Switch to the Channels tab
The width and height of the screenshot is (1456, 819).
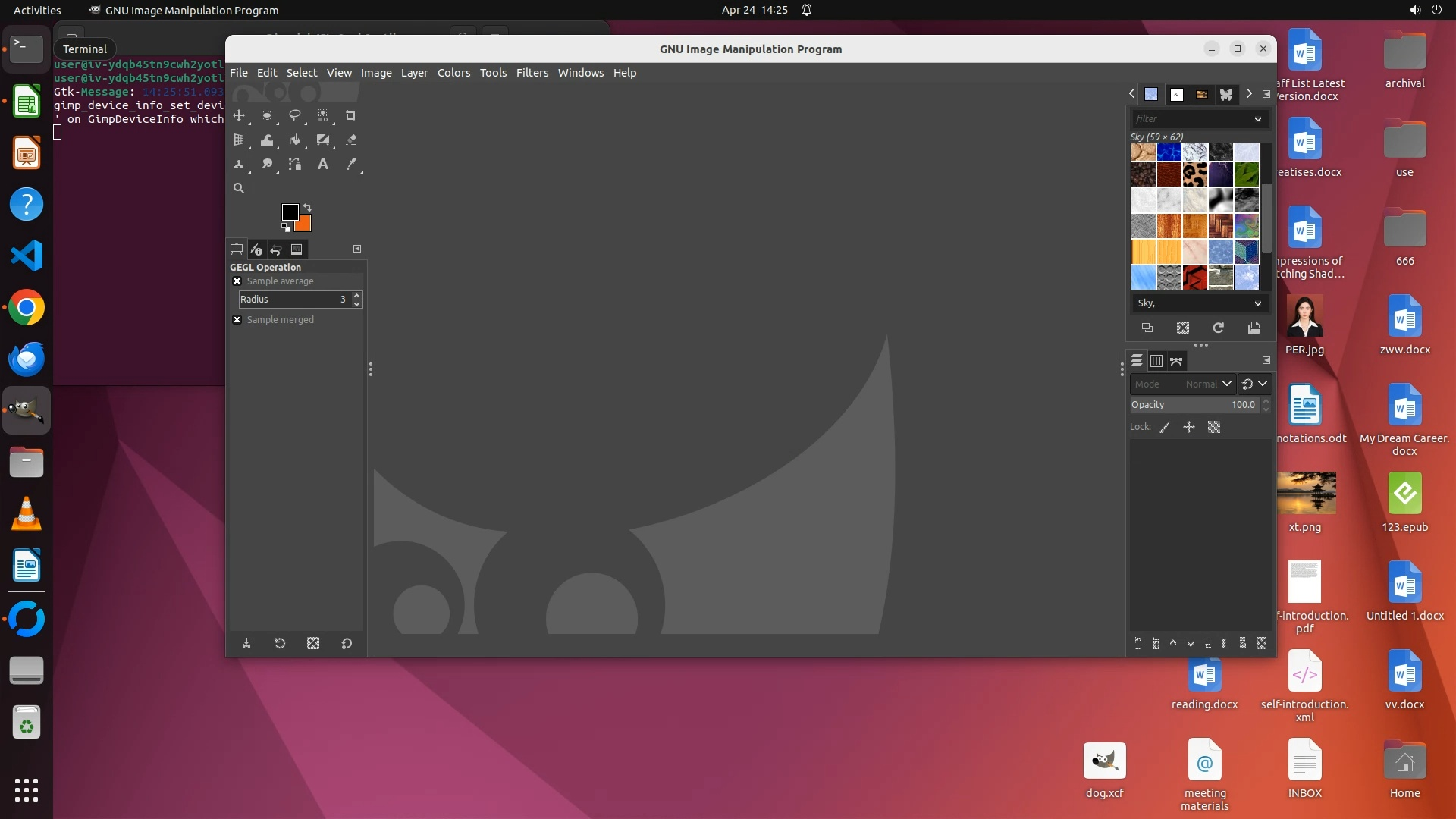click(1156, 361)
